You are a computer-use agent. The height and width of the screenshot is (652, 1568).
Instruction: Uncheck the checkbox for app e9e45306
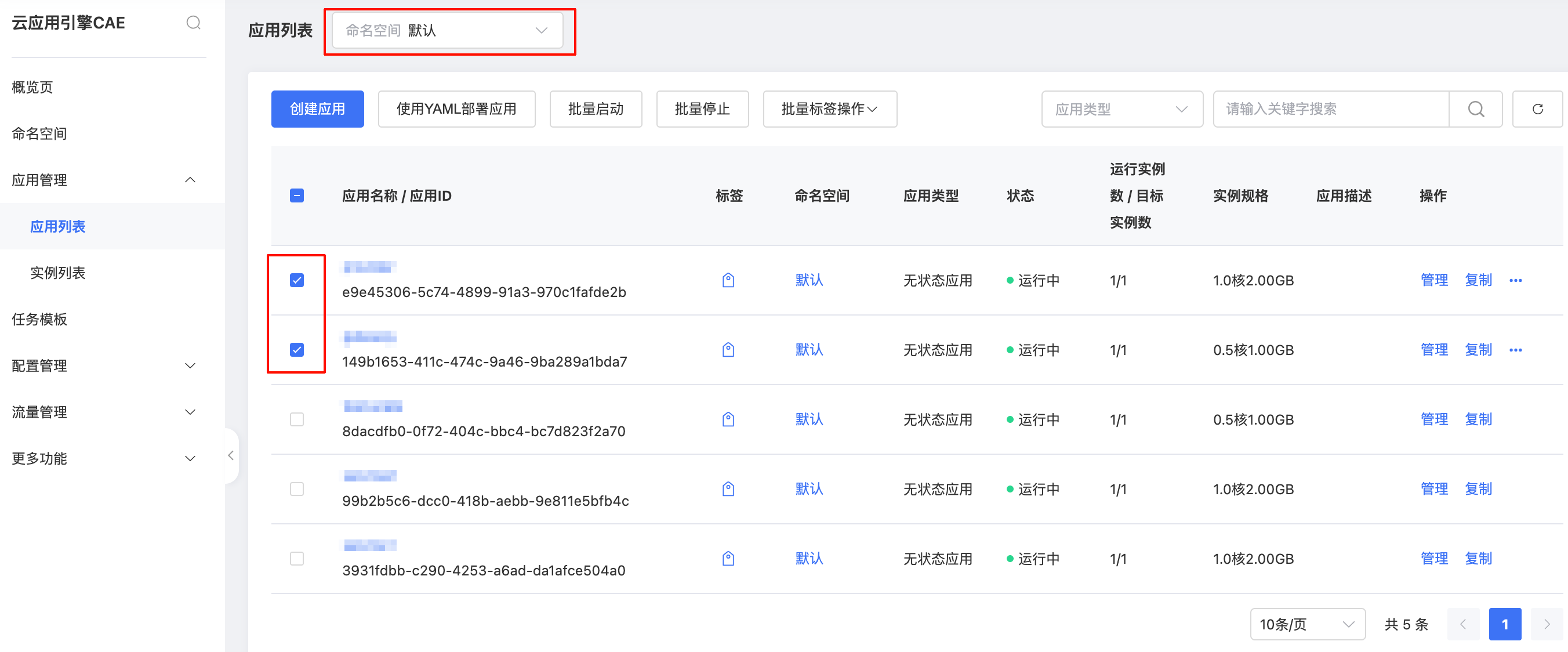point(297,280)
